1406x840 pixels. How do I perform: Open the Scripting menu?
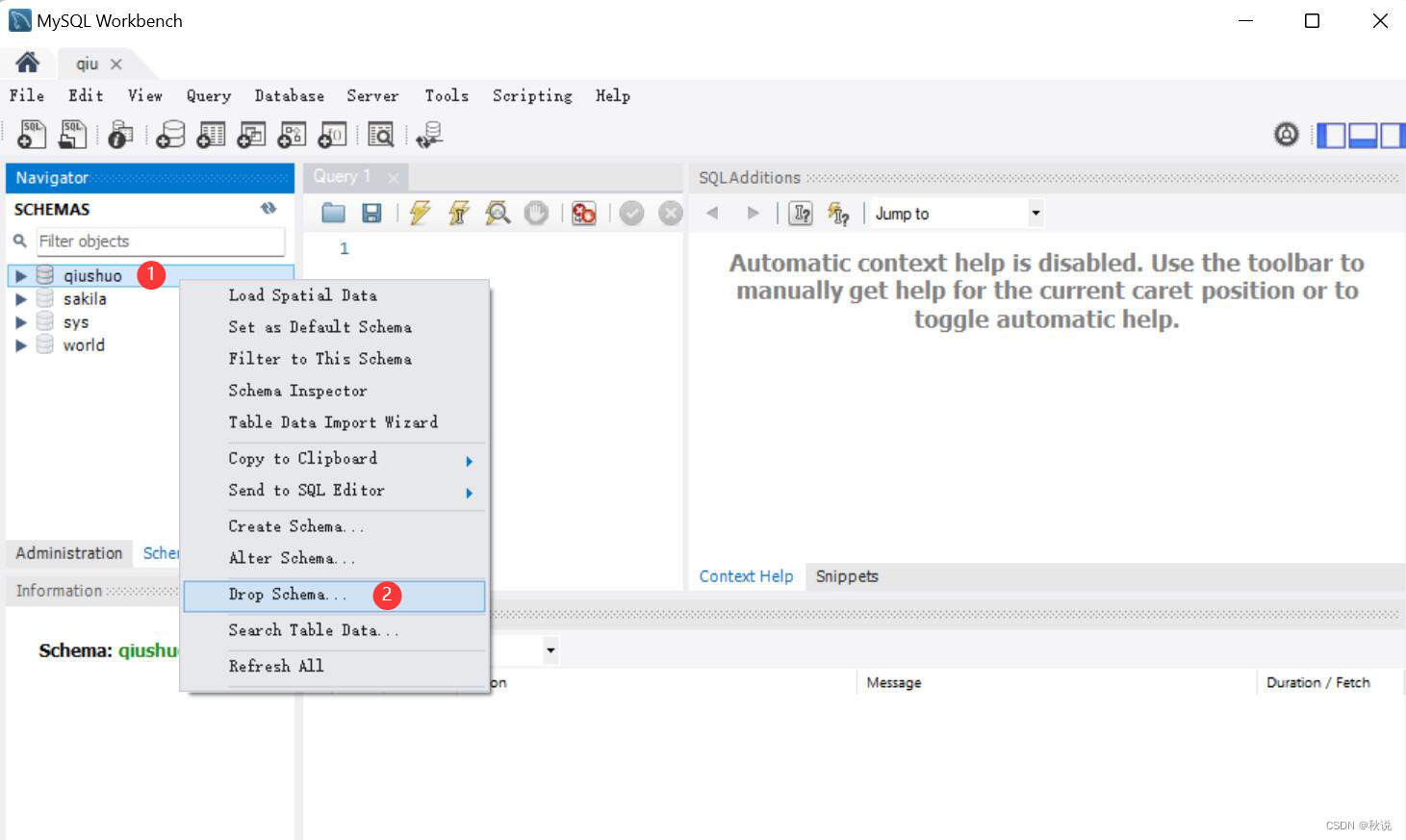(532, 95)
